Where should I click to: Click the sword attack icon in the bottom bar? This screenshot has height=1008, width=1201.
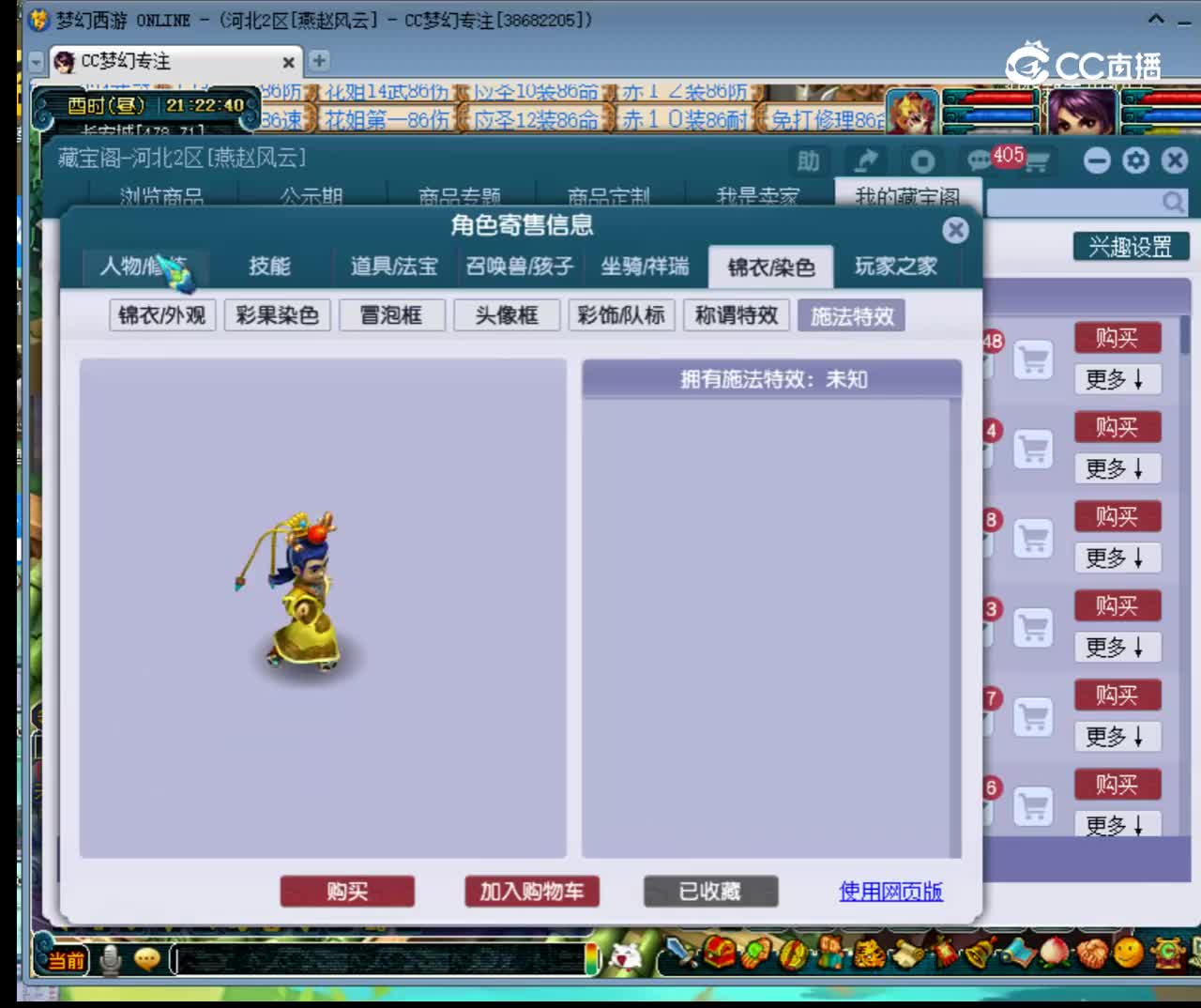[x=682, y=955]
